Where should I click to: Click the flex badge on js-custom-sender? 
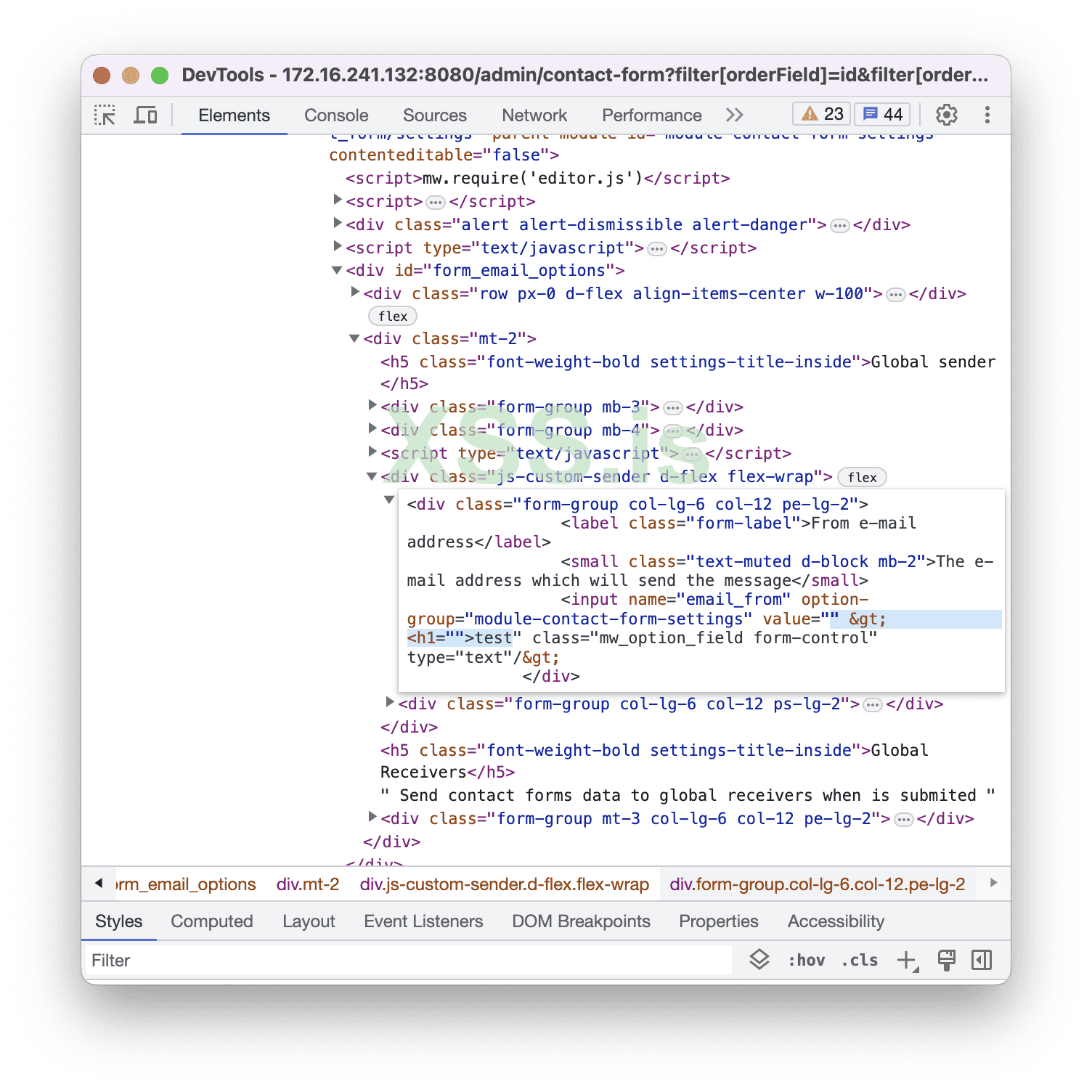(862, 478)
